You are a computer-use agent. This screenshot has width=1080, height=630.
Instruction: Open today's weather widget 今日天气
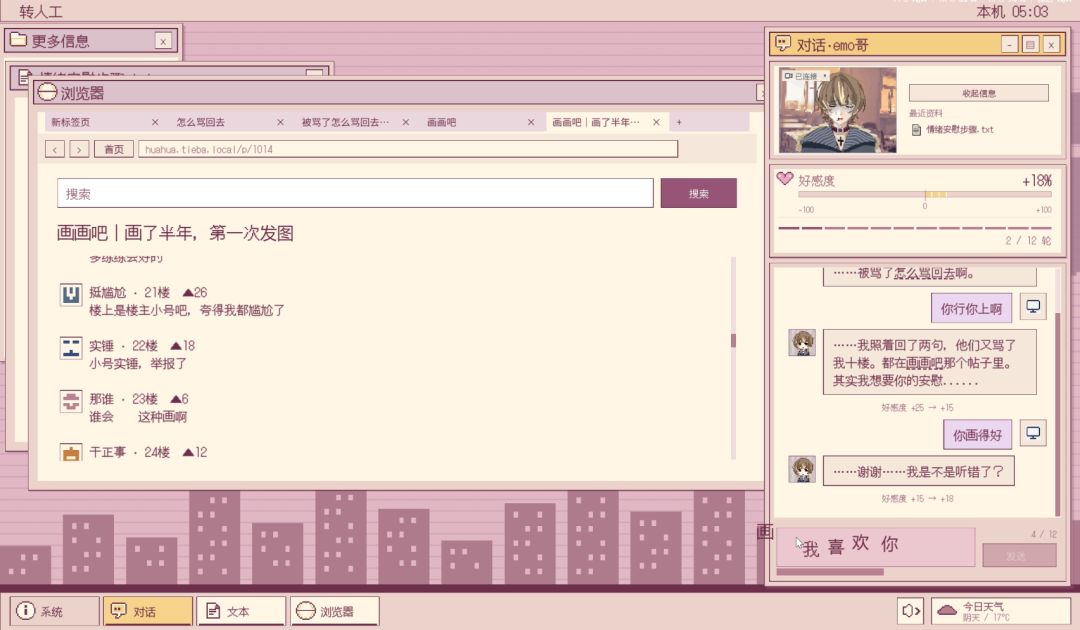(x=1000, y=611)
